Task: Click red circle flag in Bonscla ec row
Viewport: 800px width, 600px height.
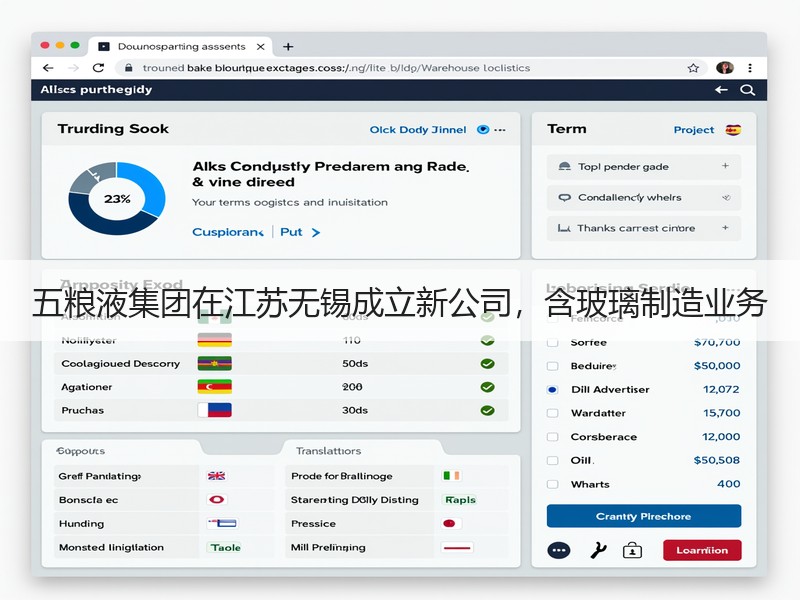Action: click(216, 499)
